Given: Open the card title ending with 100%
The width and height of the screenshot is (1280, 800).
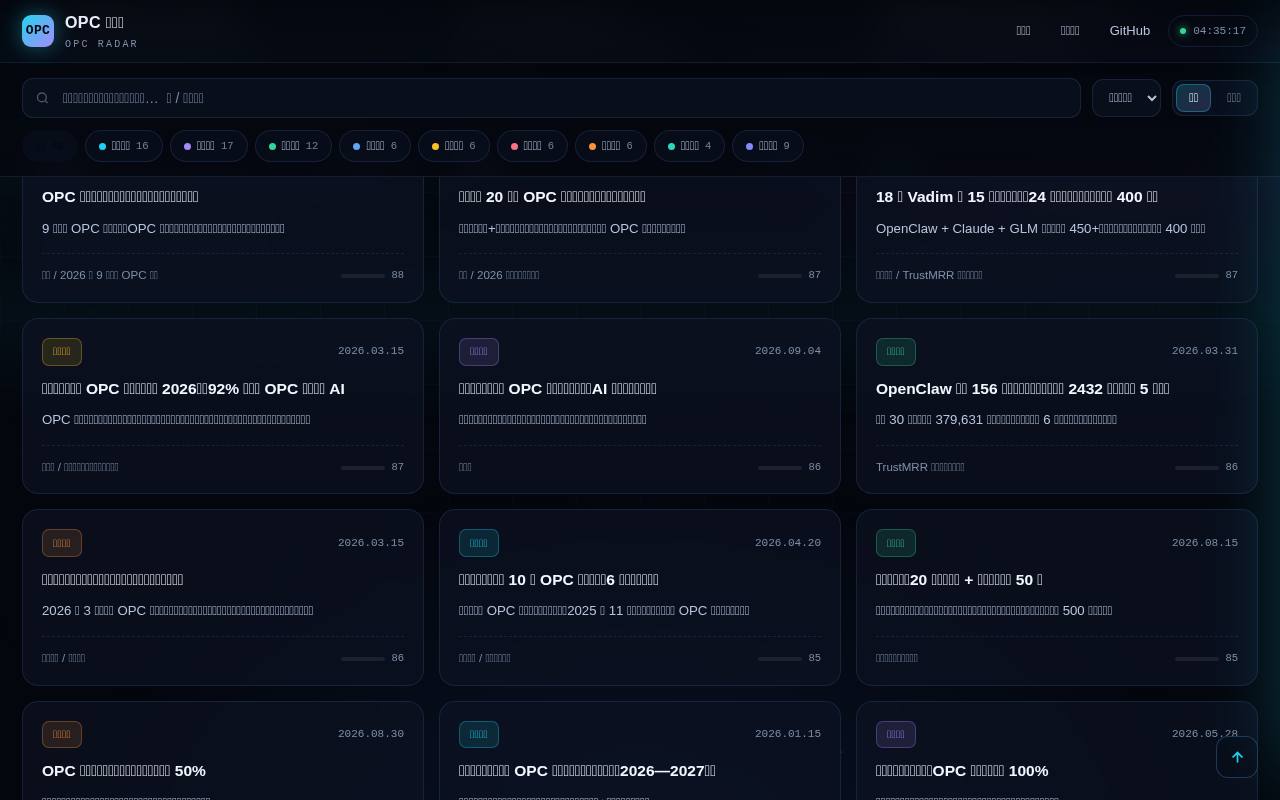Looking at the screenshot, I should [x=962, y=771].
